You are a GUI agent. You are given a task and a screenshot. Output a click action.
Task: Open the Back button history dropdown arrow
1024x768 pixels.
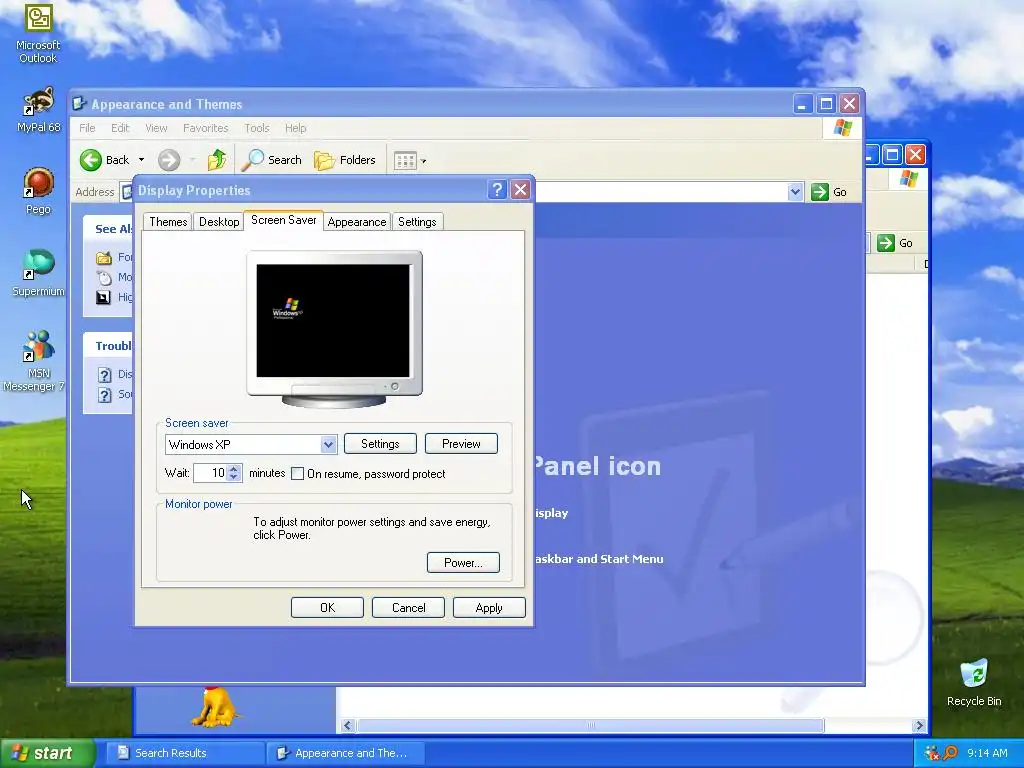coord(141,160)
